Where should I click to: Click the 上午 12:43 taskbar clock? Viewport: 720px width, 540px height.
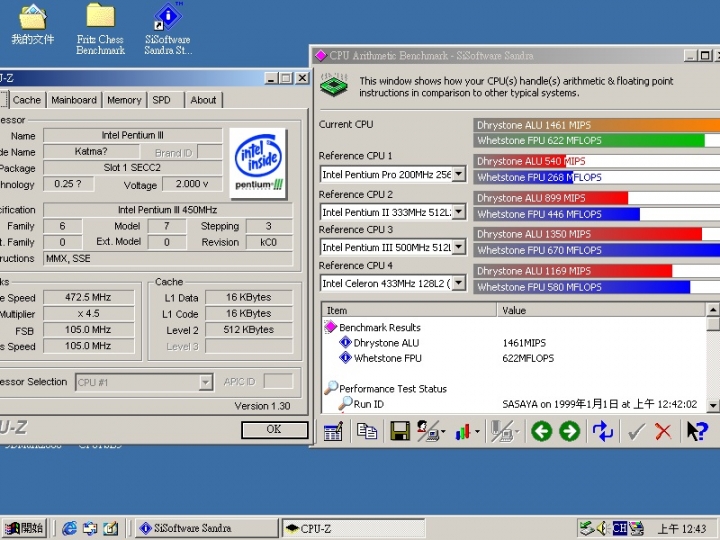682,529
